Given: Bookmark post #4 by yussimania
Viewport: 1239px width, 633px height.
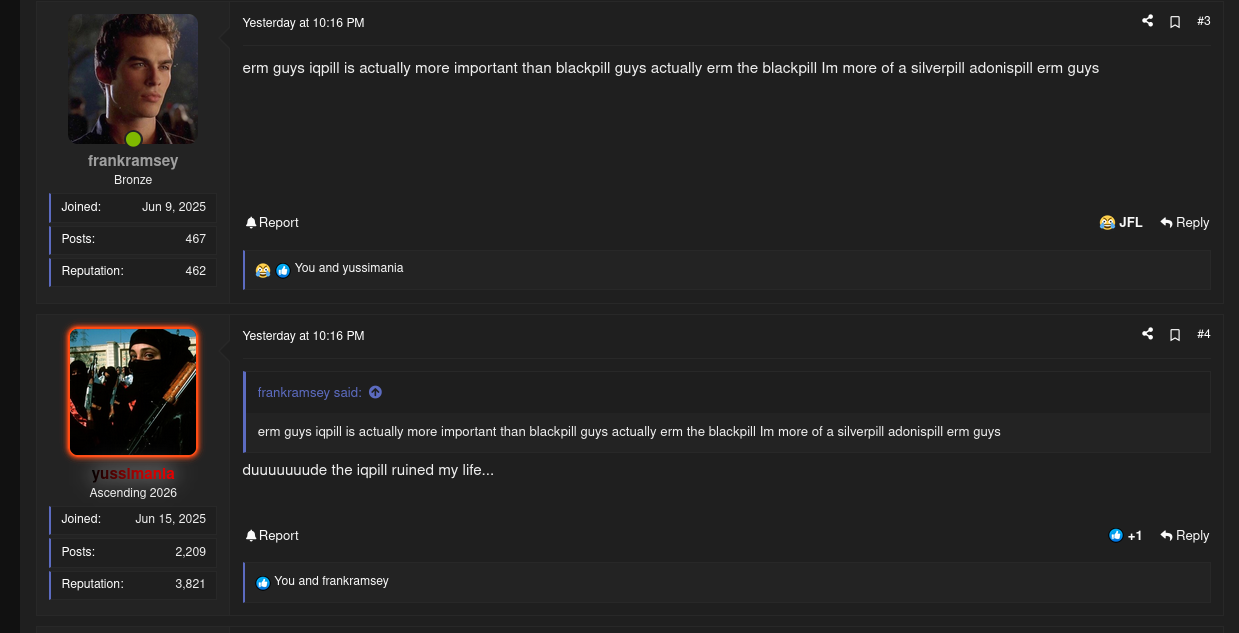Looking at the screenshot, I should 1175,335.
